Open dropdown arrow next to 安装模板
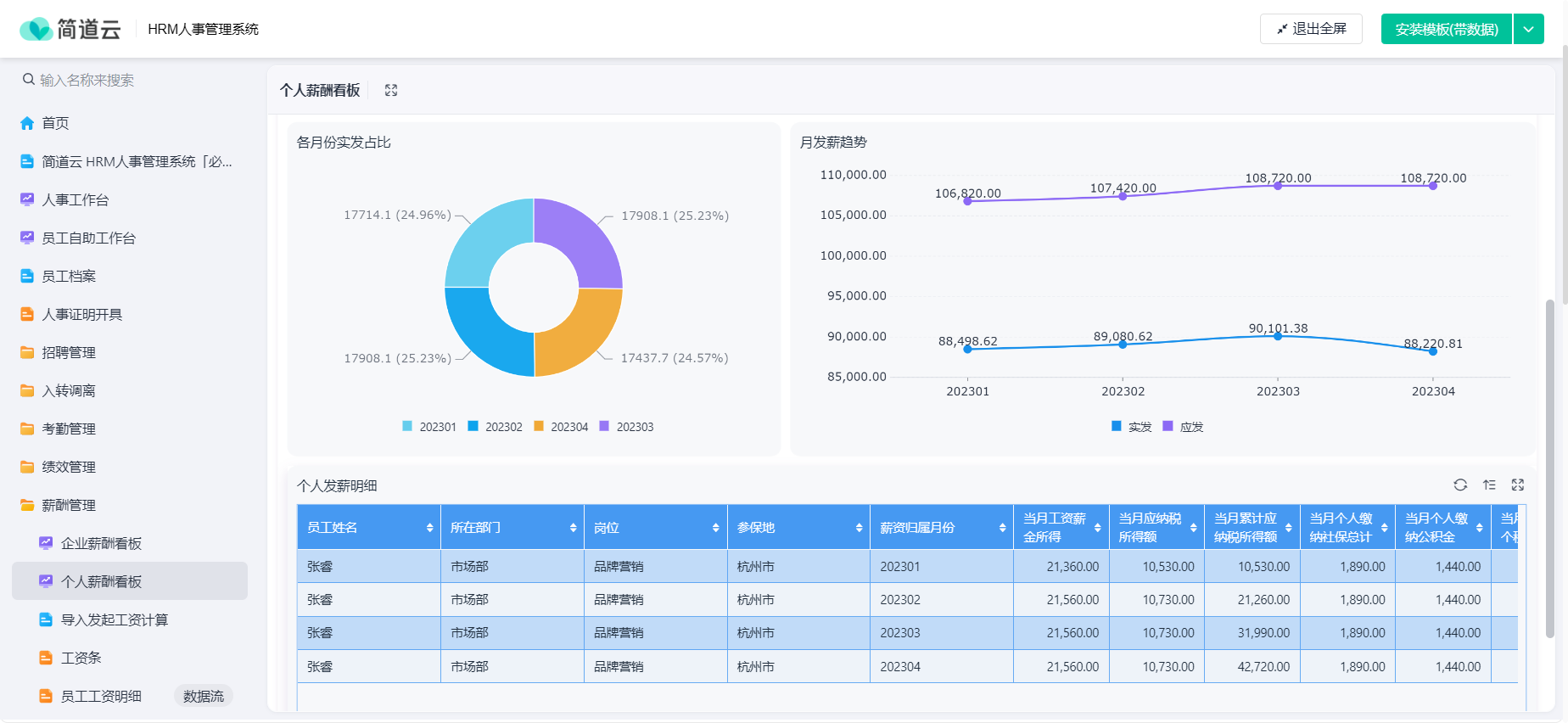 pyautogui.click(x=1528, y=29)
